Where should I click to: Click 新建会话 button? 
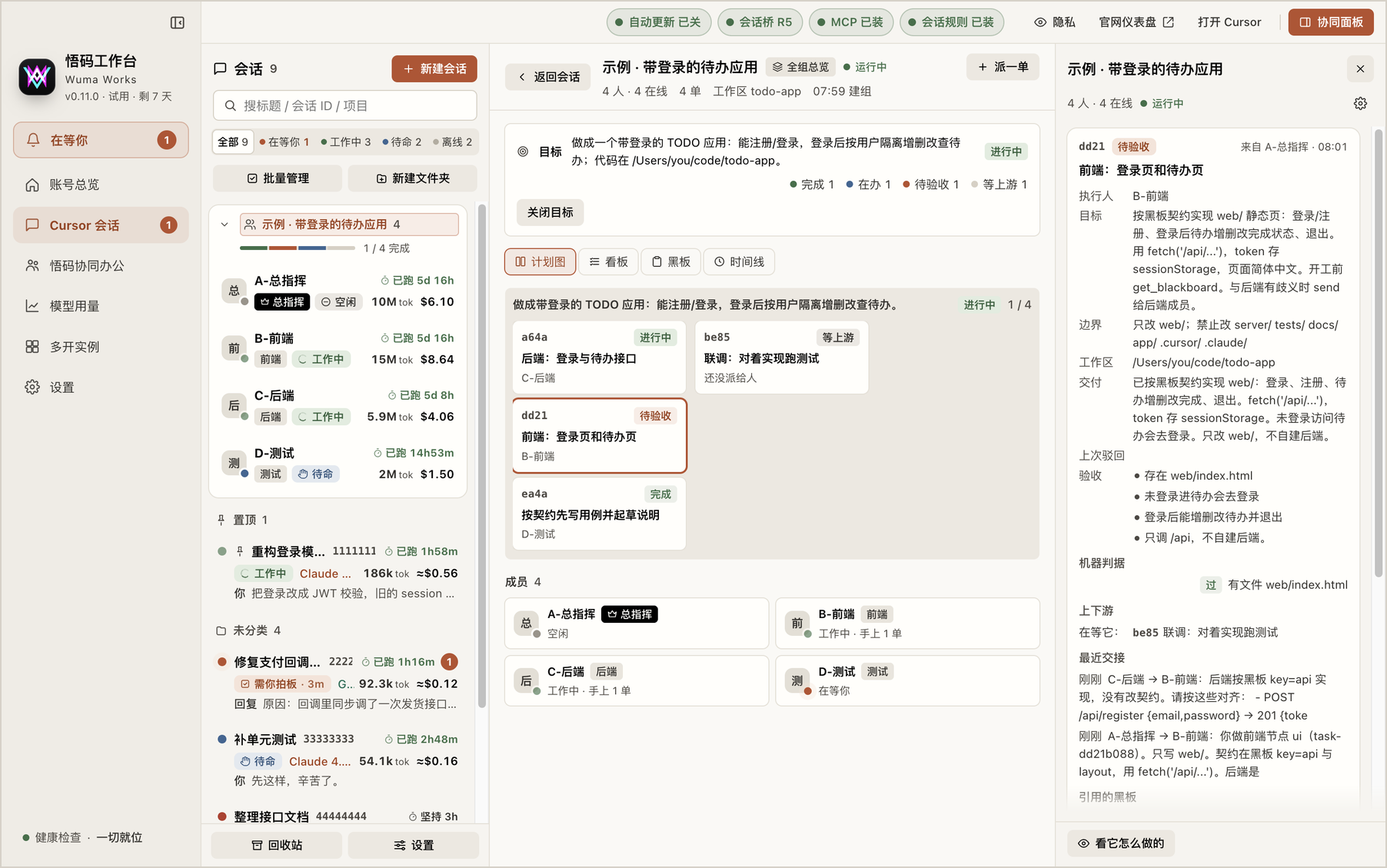pyautogui.click(x=434, y=68)
